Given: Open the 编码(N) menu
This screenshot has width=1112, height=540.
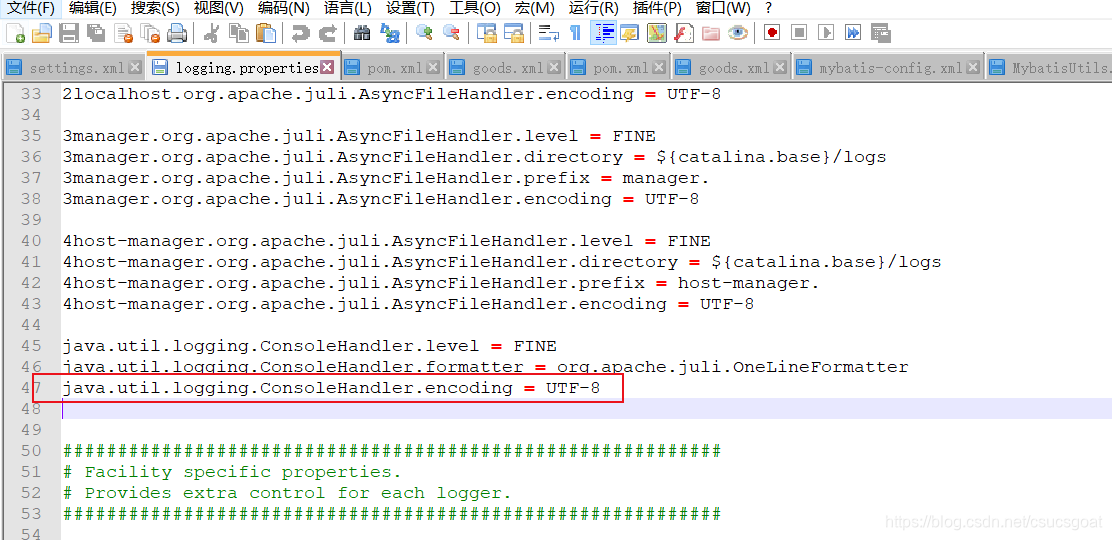Looking at the screenshot, I should point(284,9).
